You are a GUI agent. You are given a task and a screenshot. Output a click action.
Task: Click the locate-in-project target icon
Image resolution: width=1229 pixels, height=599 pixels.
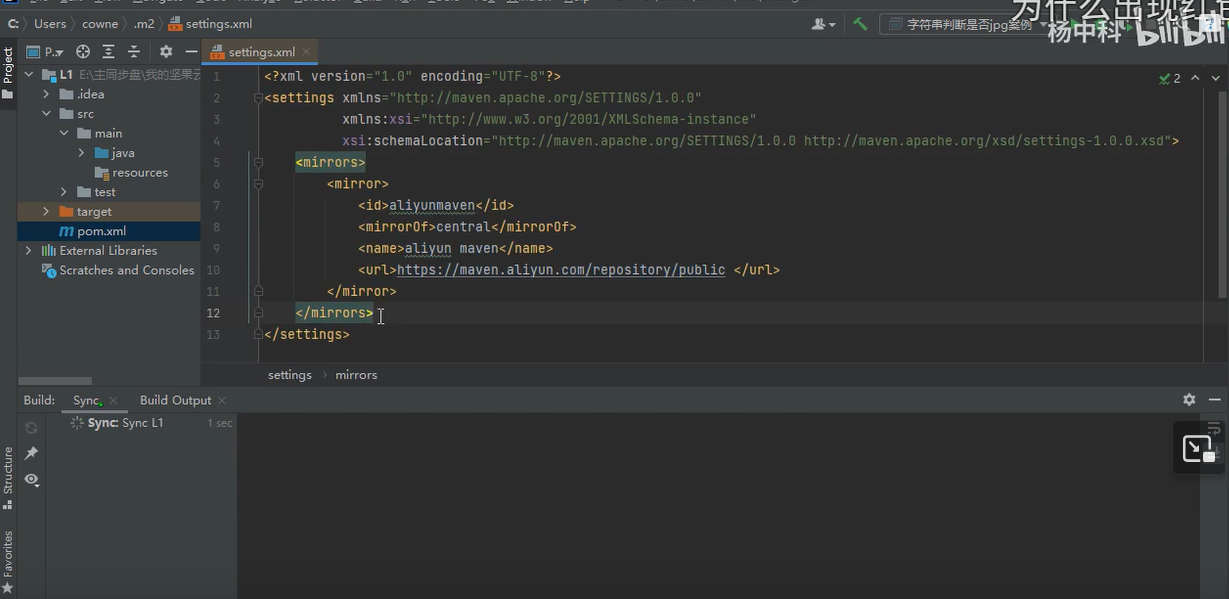(x=83, y=52)
